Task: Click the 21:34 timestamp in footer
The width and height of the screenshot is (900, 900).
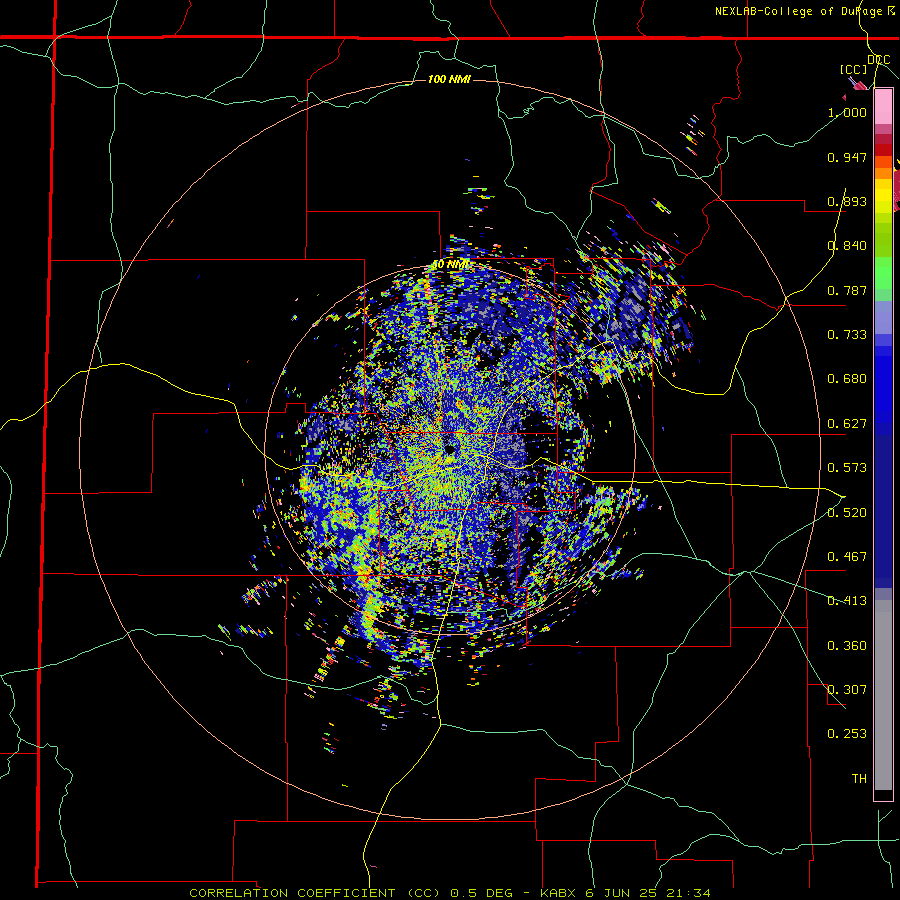Action: click(688, 893)
